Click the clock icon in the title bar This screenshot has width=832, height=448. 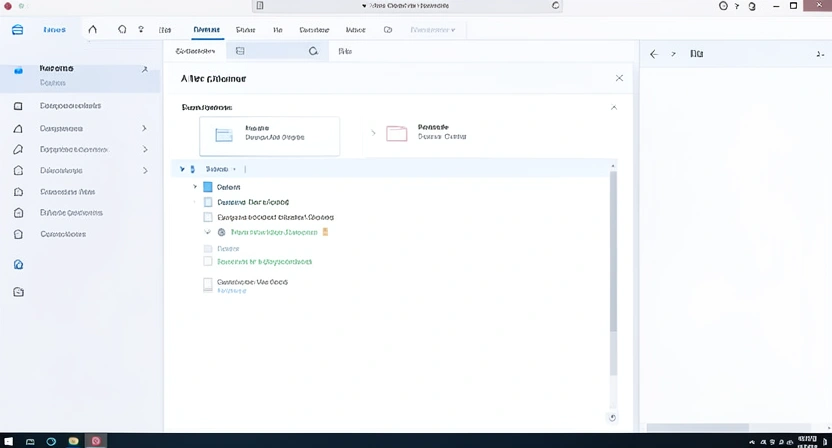pos(725,6)
